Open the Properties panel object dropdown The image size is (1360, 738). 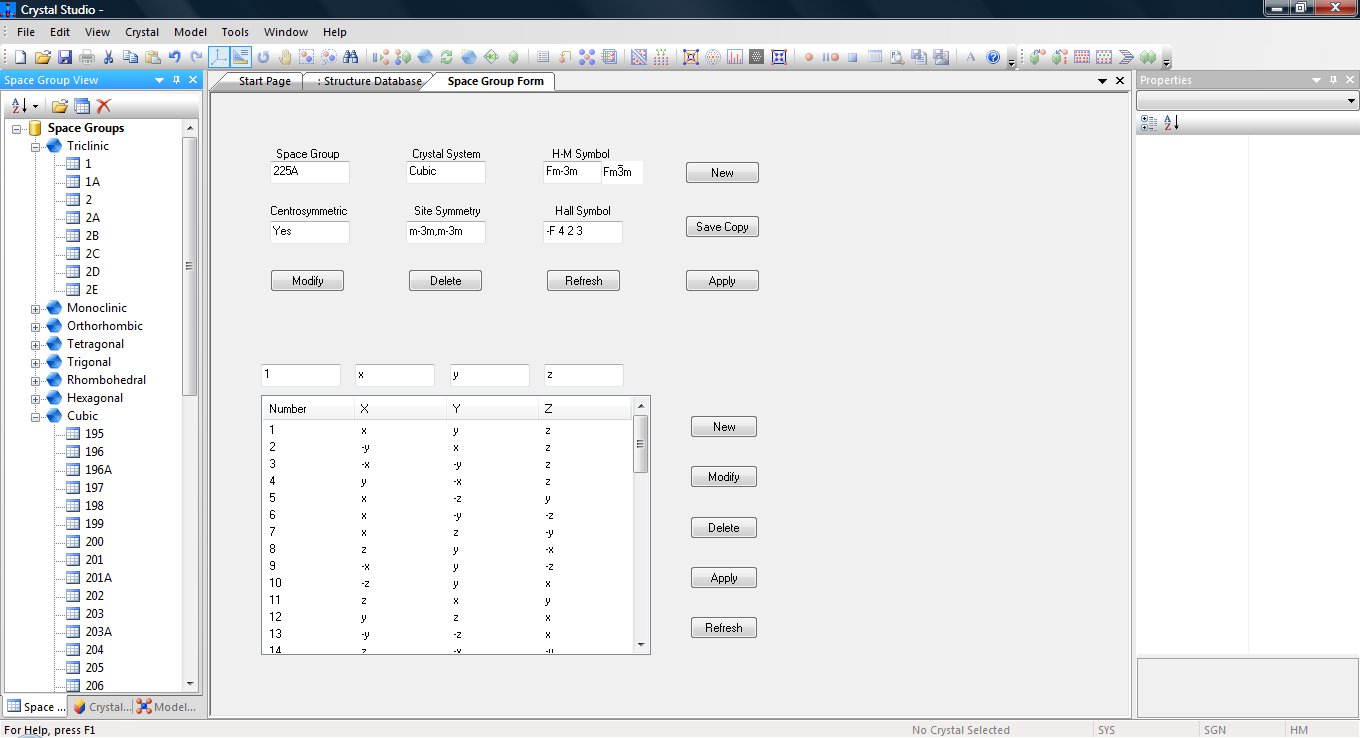[x=1352, y=101]
